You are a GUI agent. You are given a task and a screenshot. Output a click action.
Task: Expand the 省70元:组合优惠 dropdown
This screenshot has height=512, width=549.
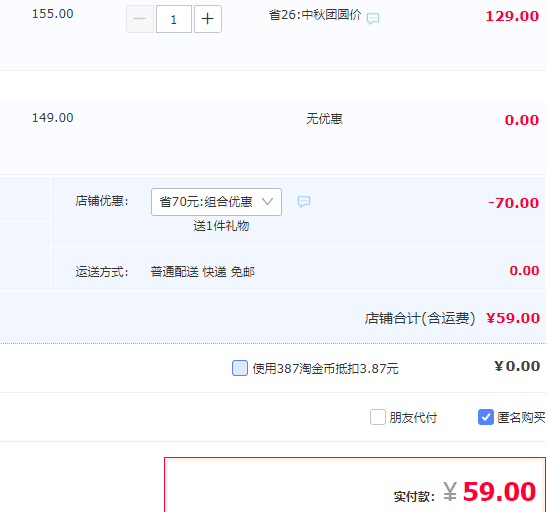216,202
